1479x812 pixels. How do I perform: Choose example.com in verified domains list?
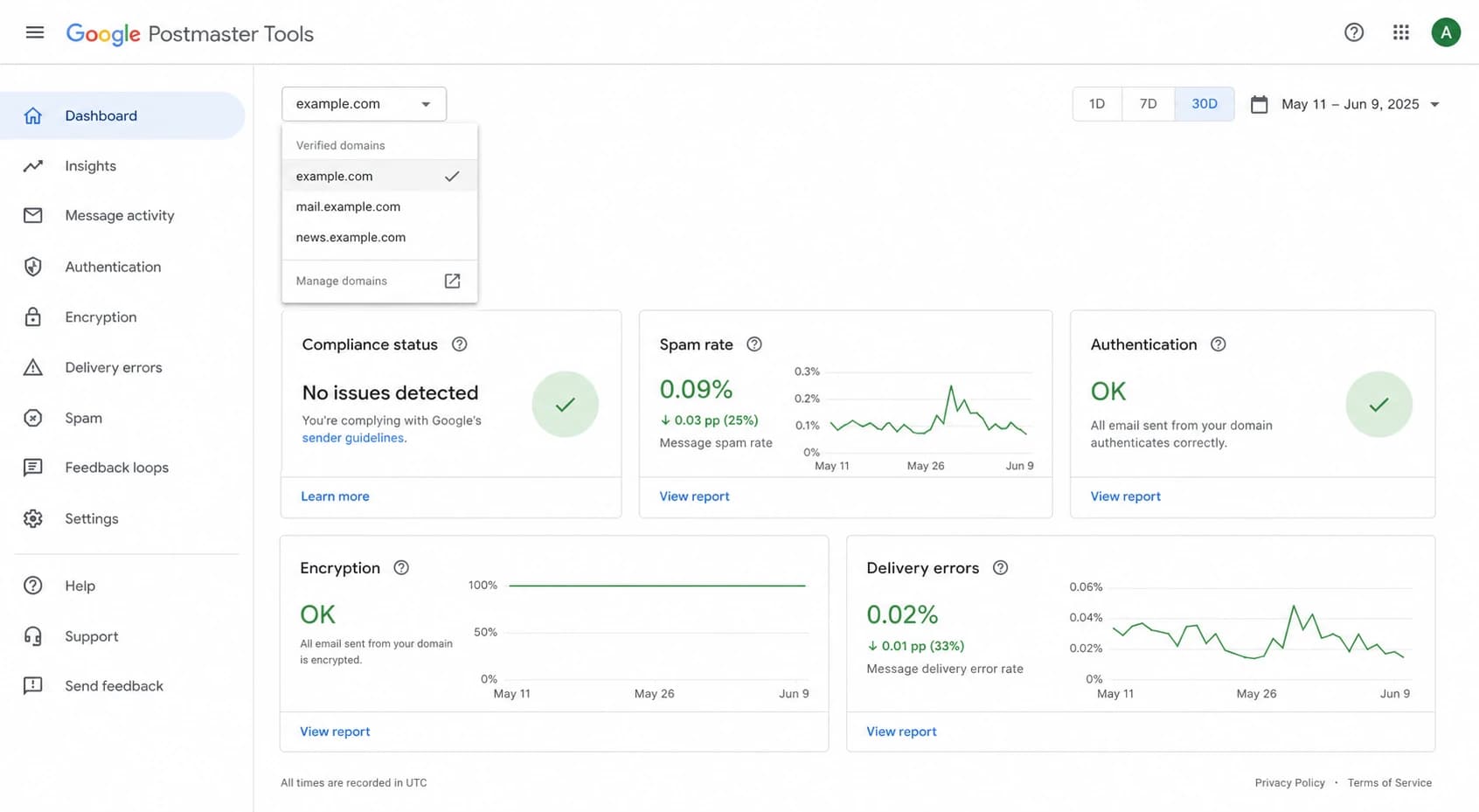coord(379,176)
